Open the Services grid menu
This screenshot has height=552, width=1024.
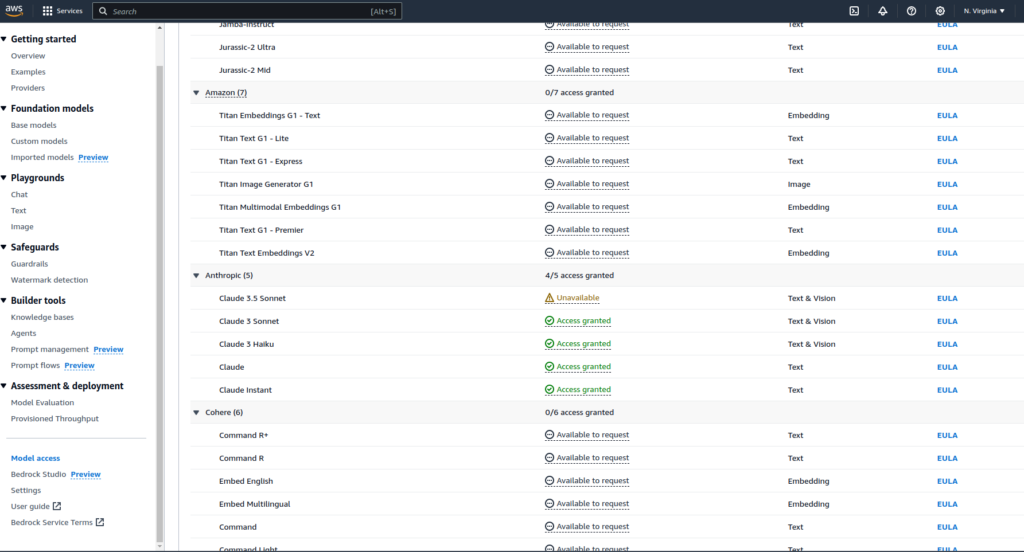point(63,11)
